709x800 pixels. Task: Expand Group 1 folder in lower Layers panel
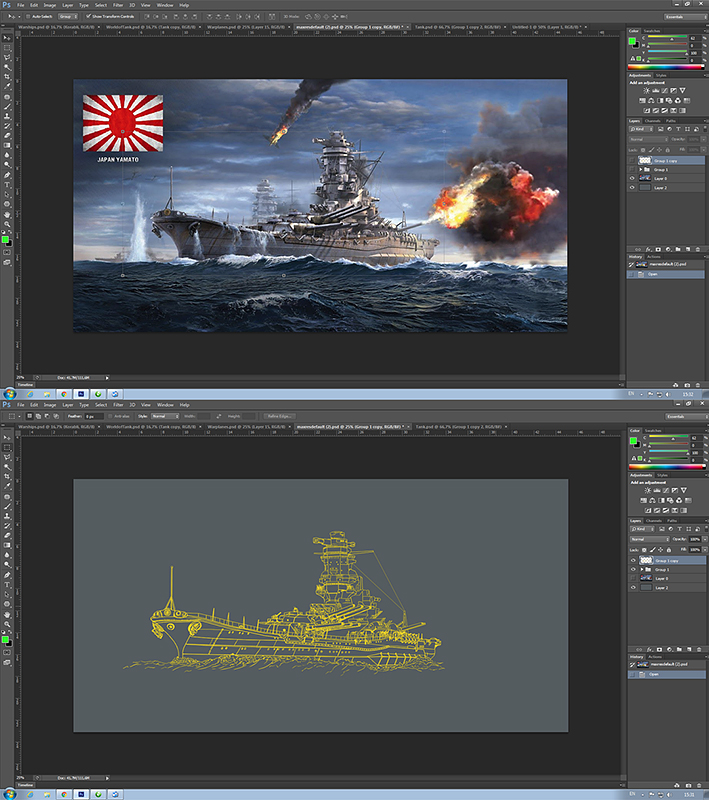[x=642, y=569]
